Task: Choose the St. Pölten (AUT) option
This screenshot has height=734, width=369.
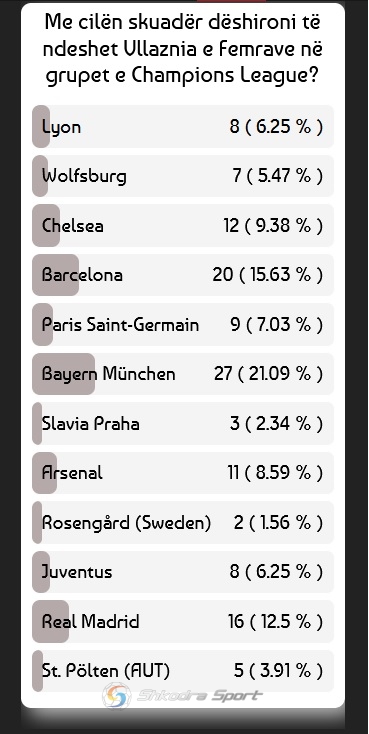Action: point(183,671)
